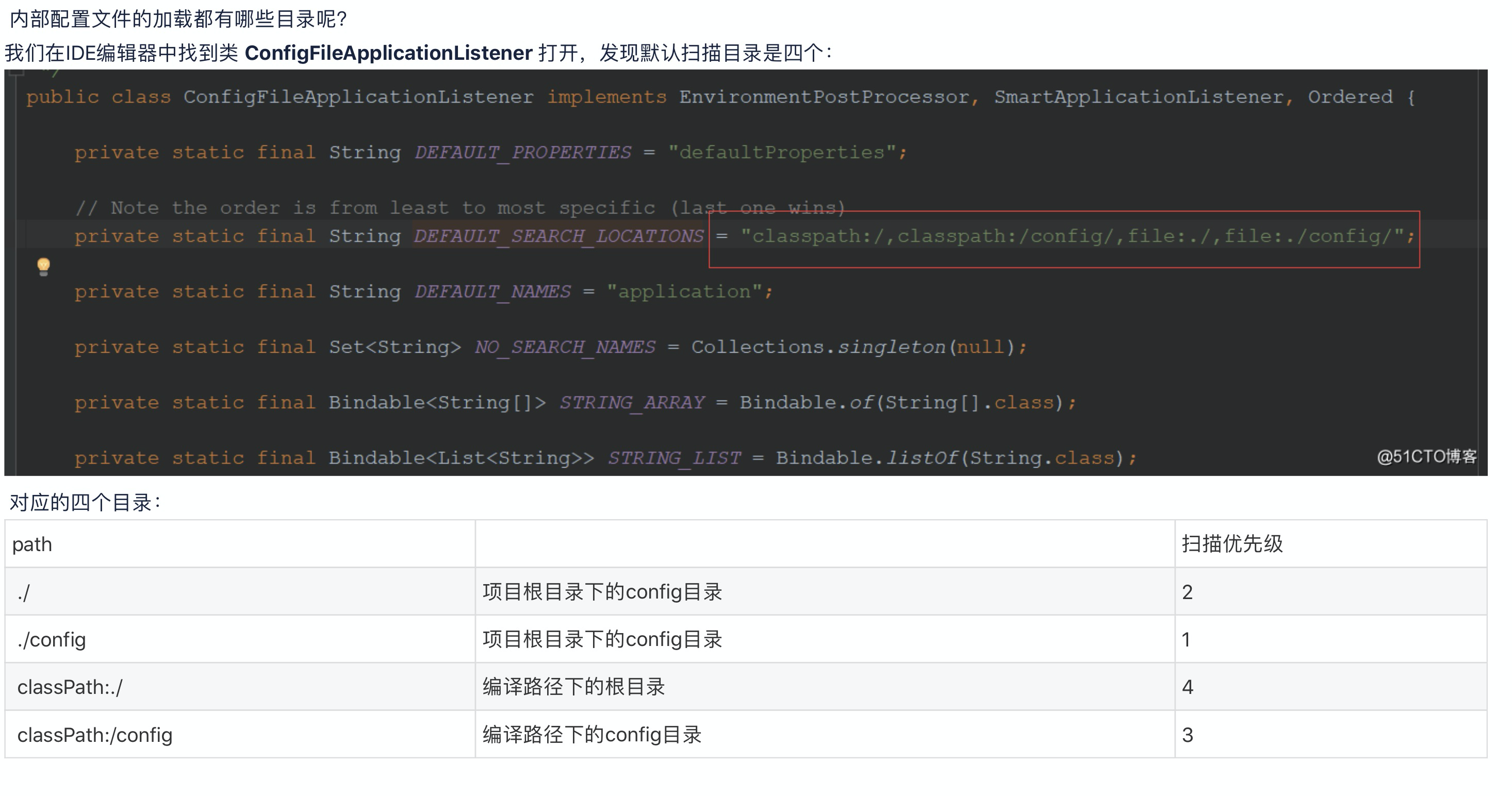Select the DEFAULT_SEARCH_LOCATIONS constant name
Viewport: 1512px width, 796px height.
point(558,237)
